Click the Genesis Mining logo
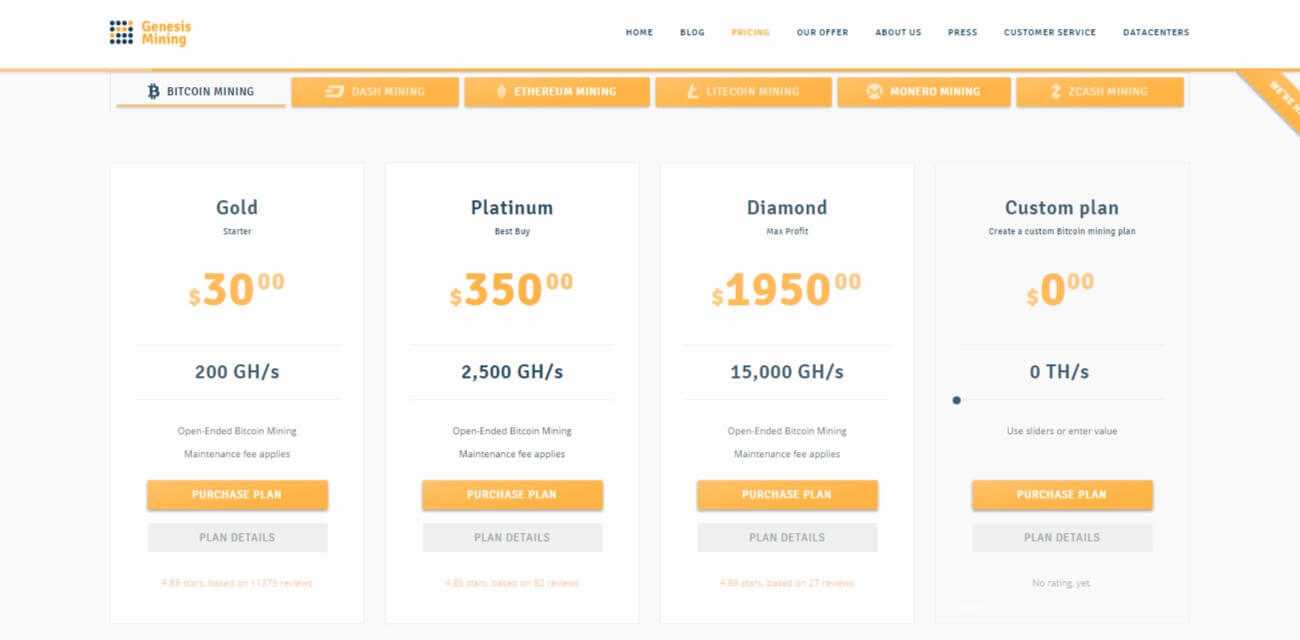 [x=150, y=32]
